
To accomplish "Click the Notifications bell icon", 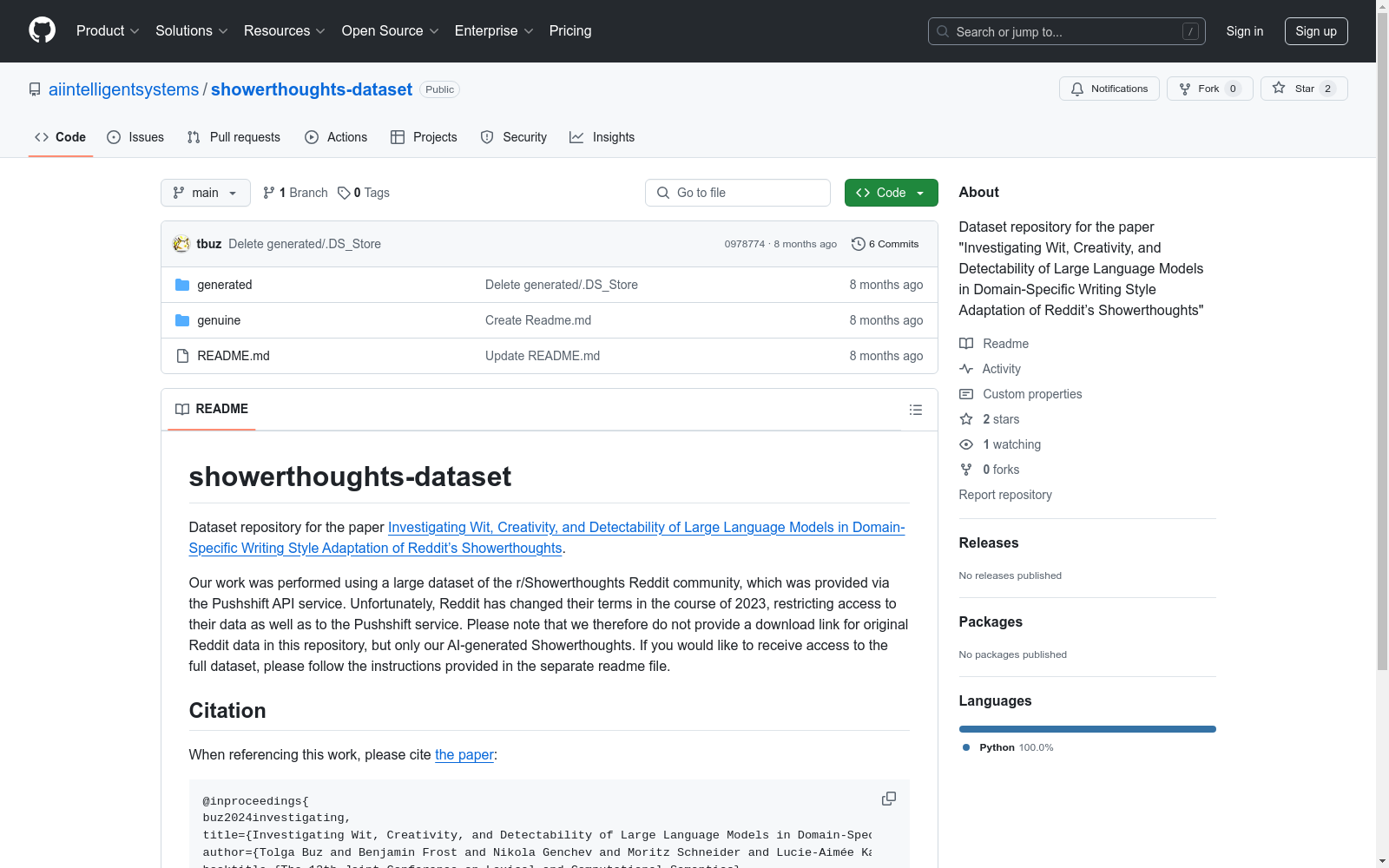I will pyautogui.click(x=1077, y=89).
